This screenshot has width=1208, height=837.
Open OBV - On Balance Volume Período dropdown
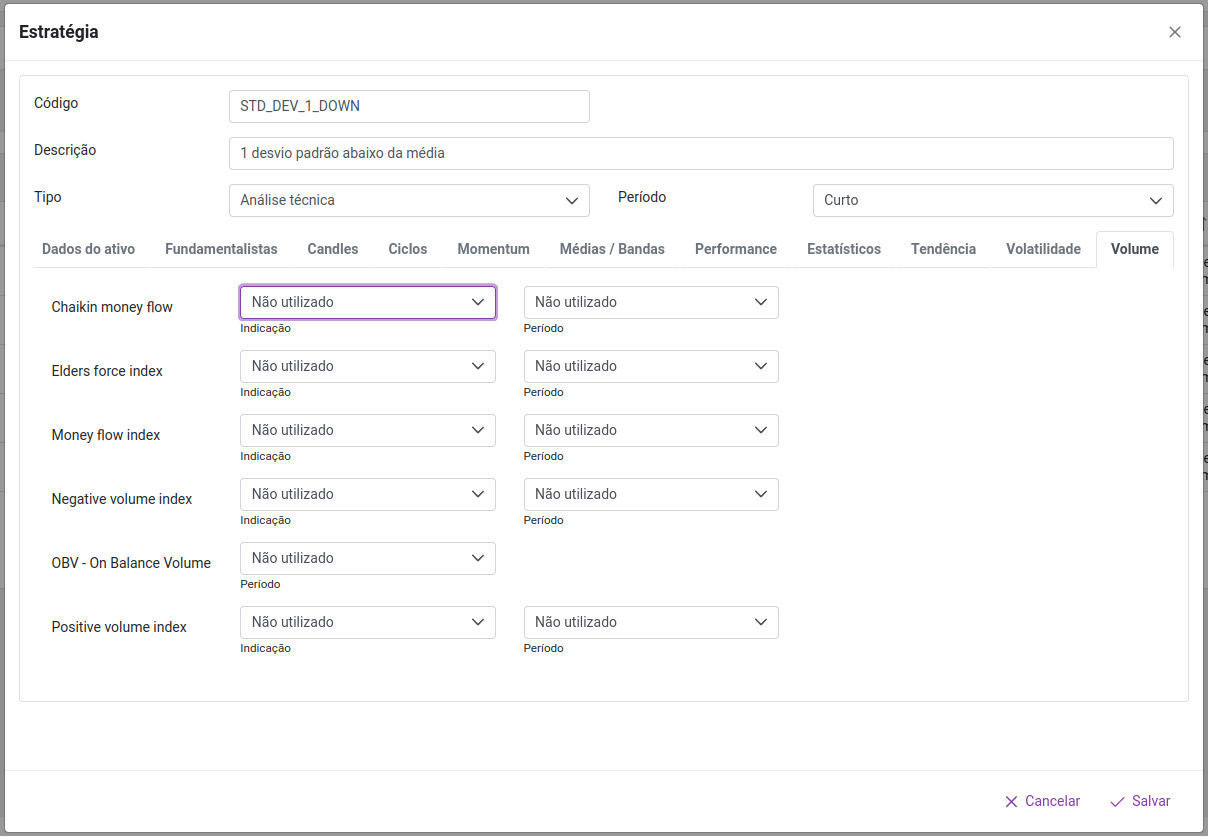coord(367,558)
